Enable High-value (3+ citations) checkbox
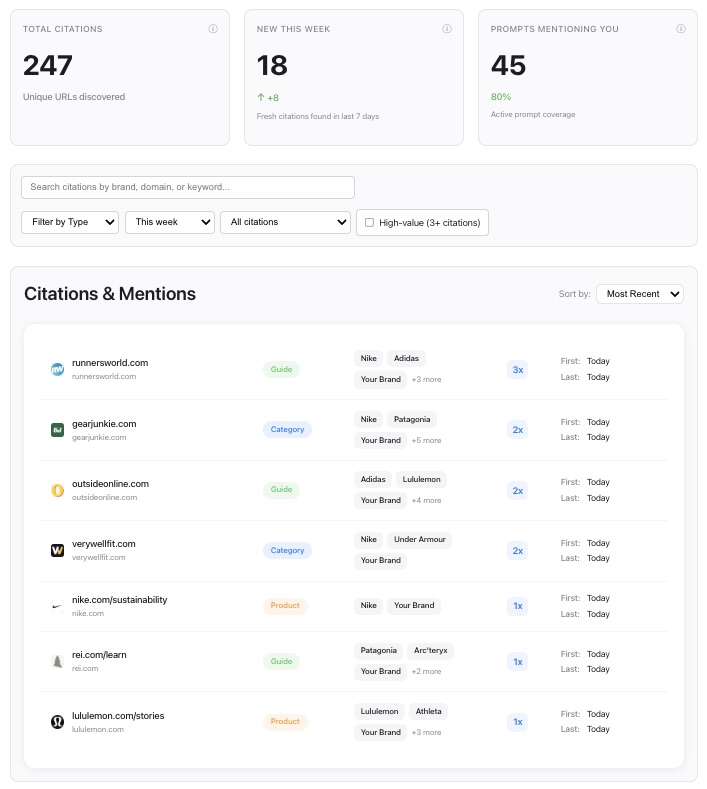Screen dimensions: 707x789 [369, 222]
